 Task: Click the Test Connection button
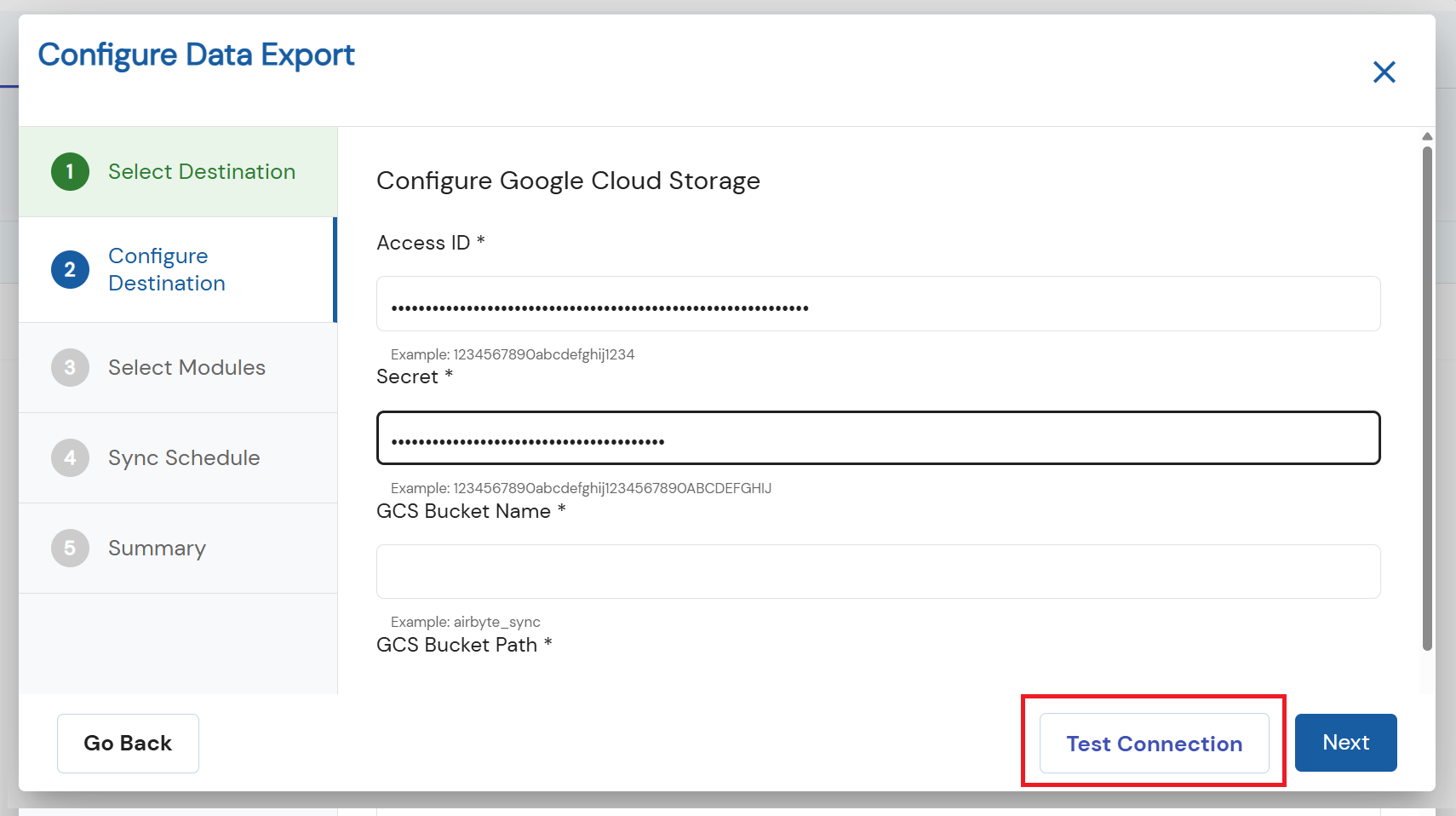1155,744
